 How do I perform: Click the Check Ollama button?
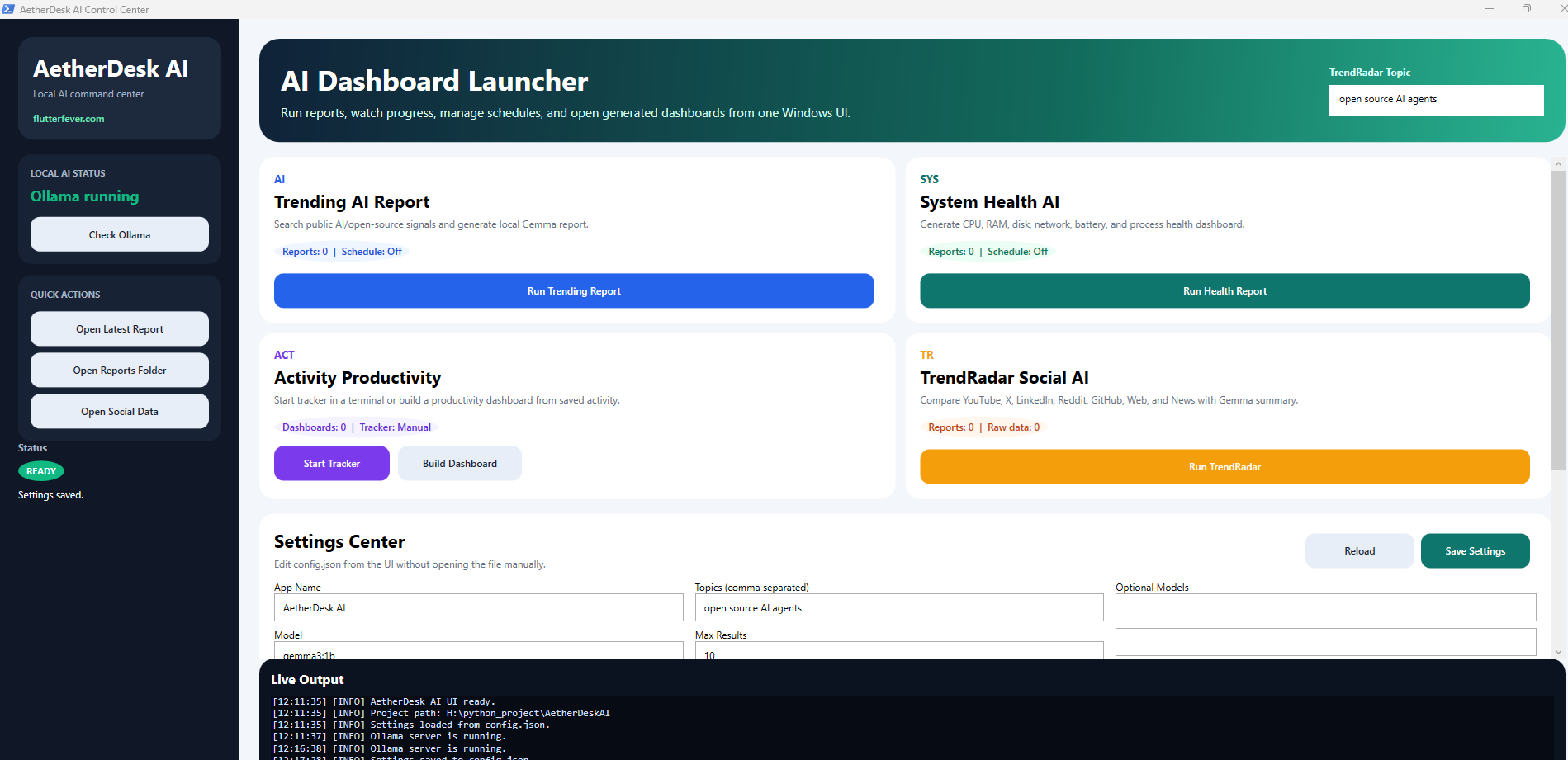click(x=120, y=234)
